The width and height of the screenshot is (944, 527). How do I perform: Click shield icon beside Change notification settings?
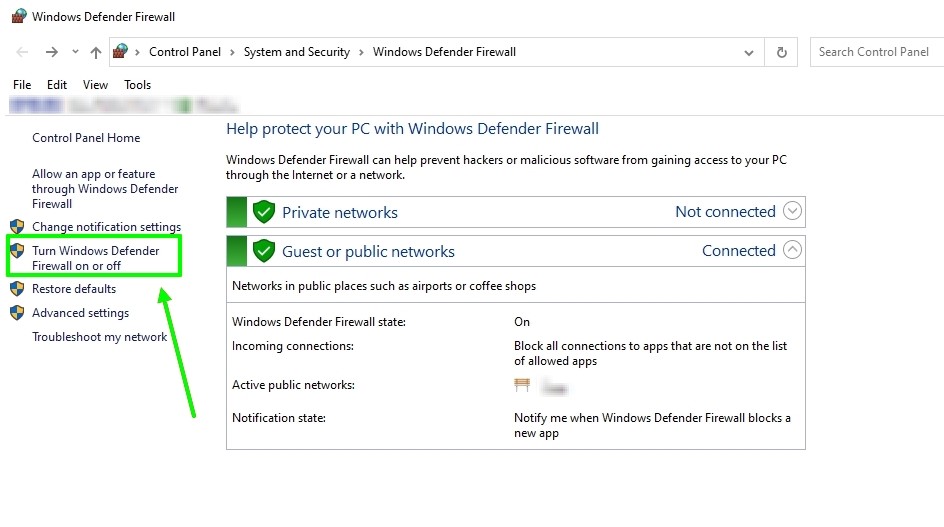pos(17,226)
